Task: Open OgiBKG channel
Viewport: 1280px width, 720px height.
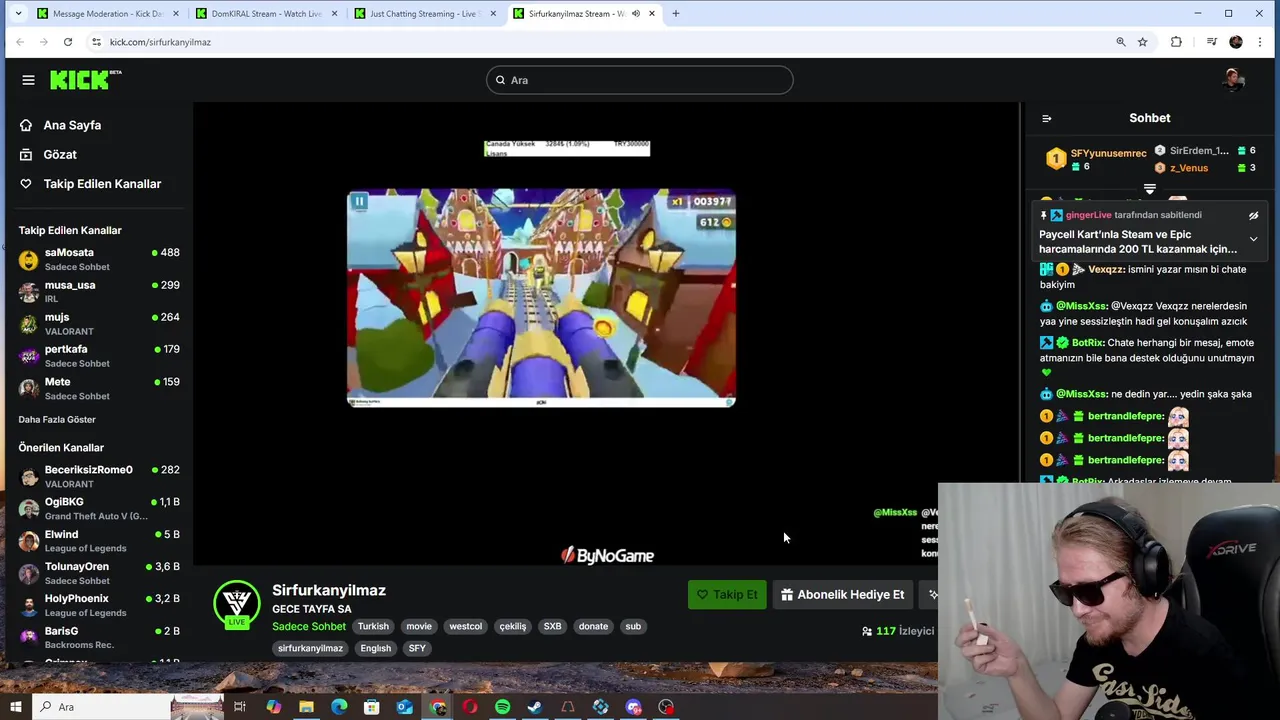Action: (97, 508)
